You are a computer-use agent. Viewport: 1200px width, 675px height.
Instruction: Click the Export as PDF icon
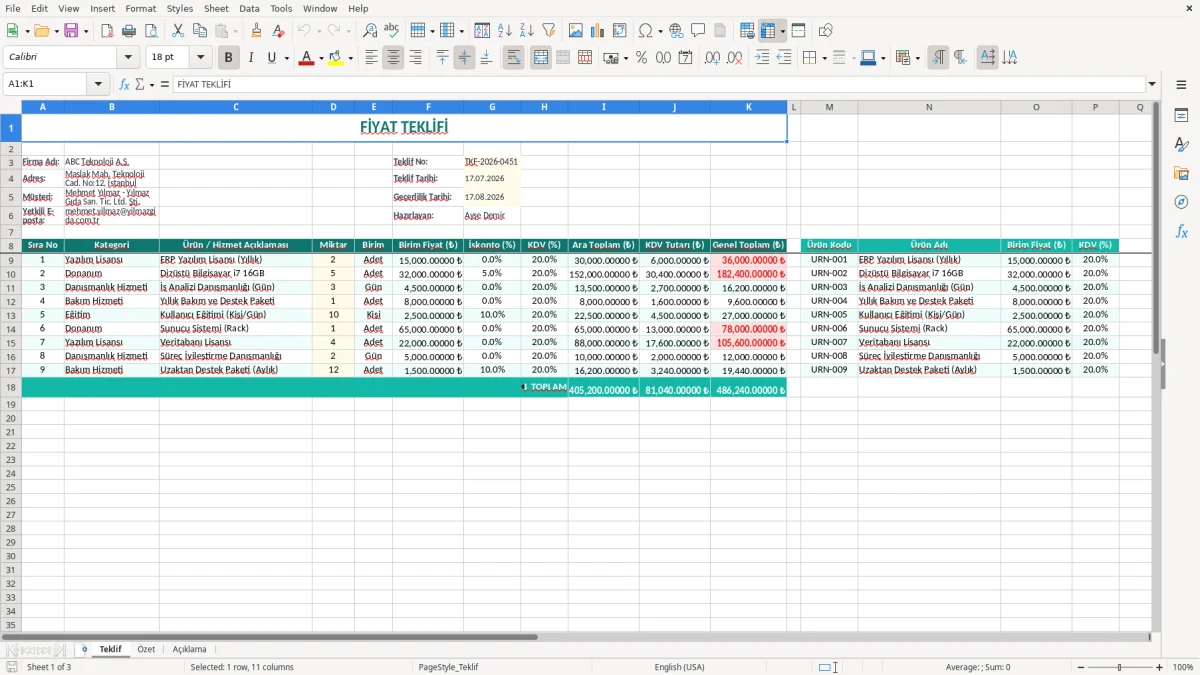(x=107, y=31)
